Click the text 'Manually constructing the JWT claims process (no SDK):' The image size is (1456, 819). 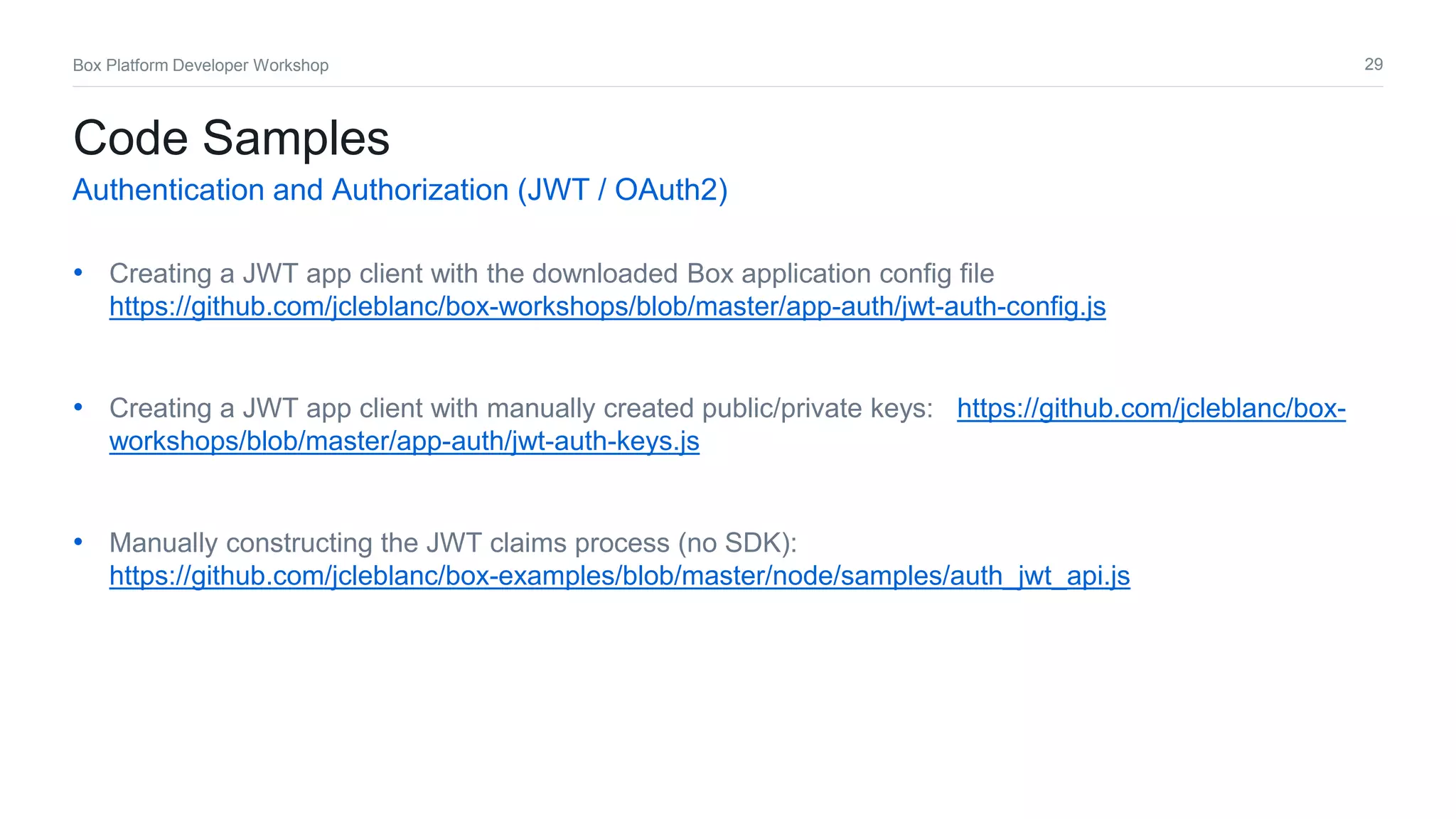(454, 543)
